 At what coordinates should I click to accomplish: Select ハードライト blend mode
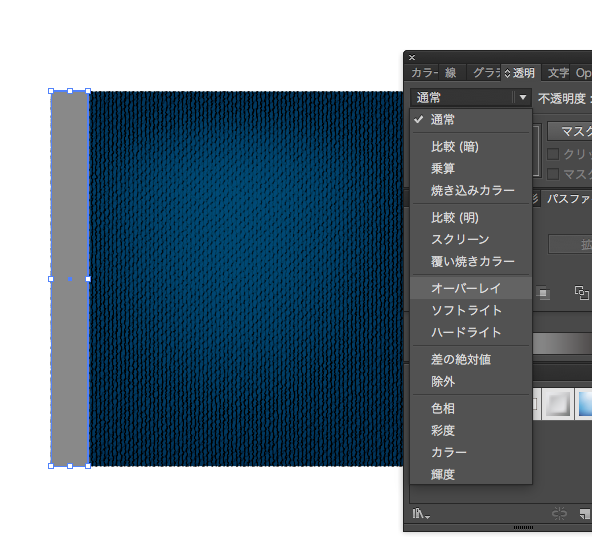tap(471, 332)
